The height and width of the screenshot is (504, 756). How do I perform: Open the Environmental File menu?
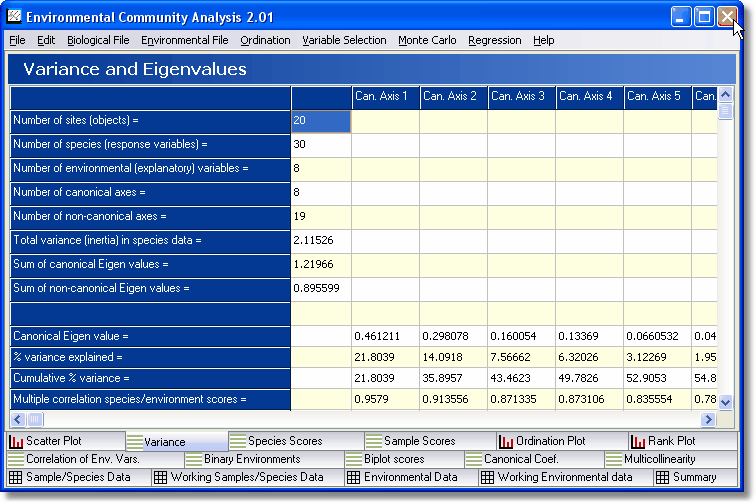185,40
